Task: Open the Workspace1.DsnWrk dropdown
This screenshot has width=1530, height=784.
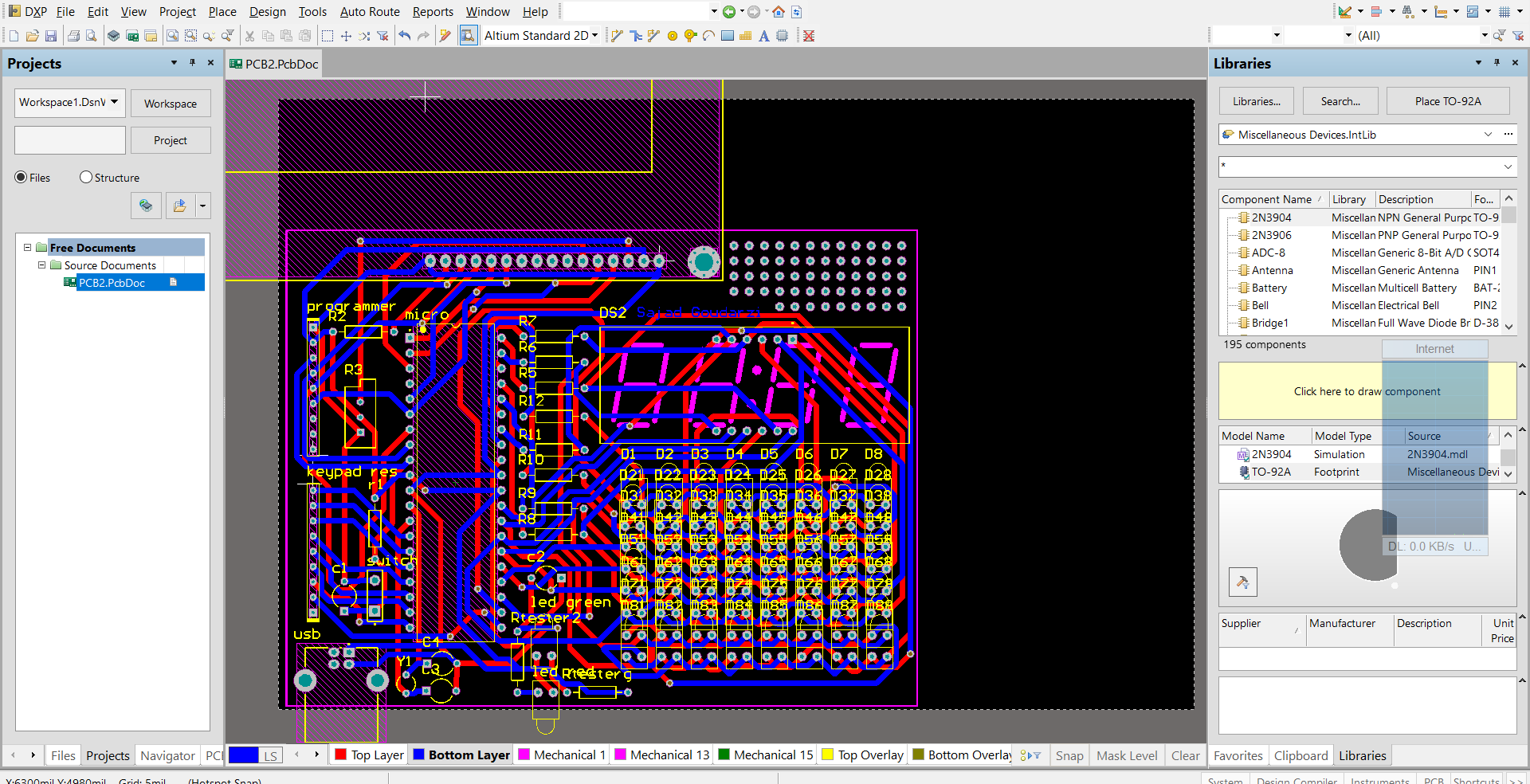Action: (x=115, y=102)
